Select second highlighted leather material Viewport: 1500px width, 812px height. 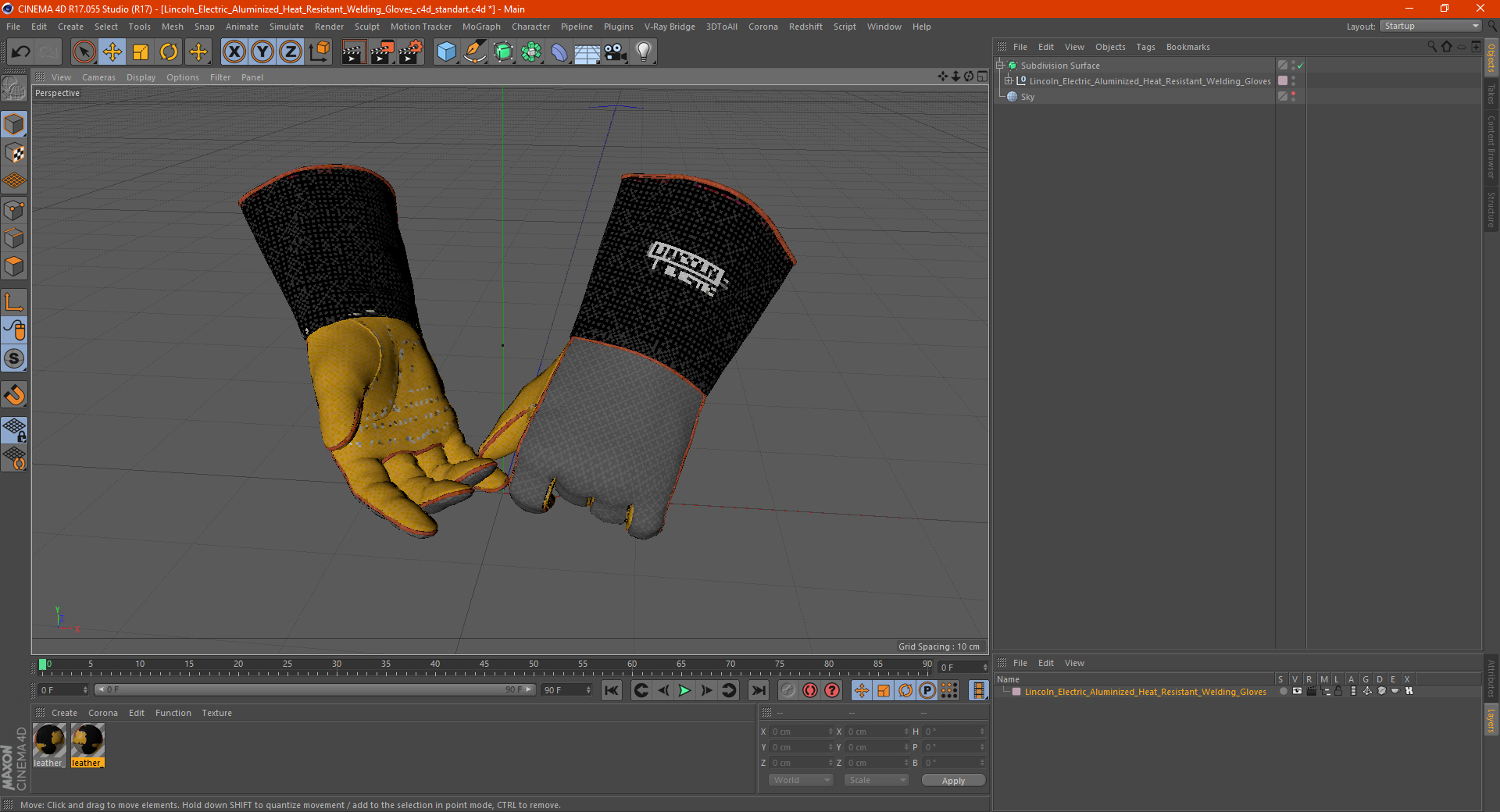(x=87, y=746)
